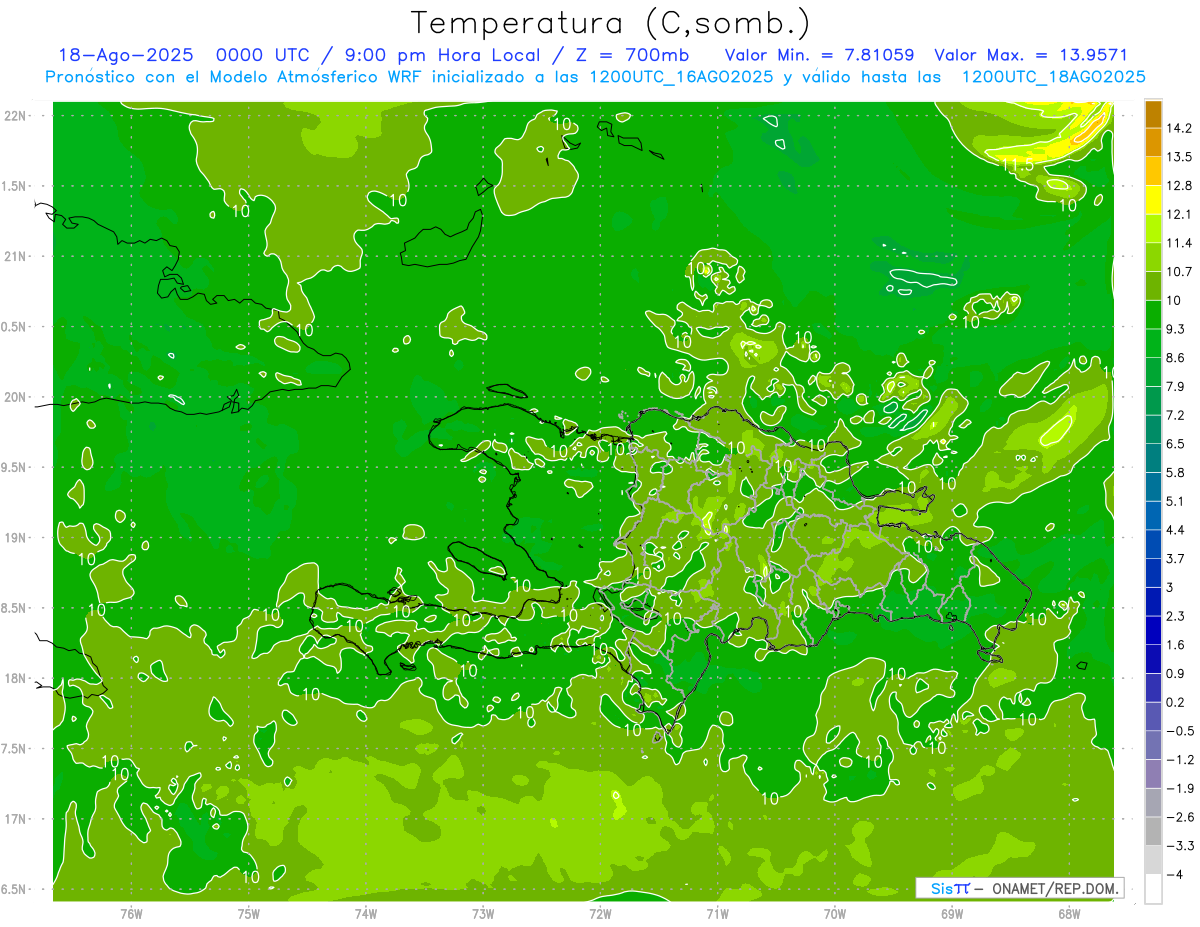Click the "21N" latitude axis label
Image resolution: width=1200 pixels, height=927 pixels.
click(x=15, y=256)
